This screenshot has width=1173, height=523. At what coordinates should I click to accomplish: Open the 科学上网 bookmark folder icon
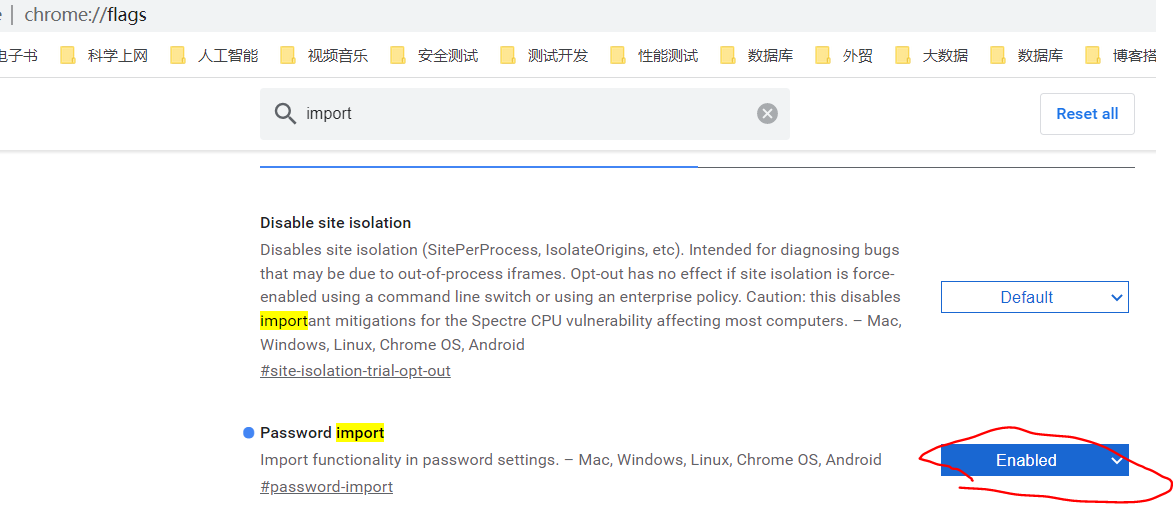click(68, 55)
